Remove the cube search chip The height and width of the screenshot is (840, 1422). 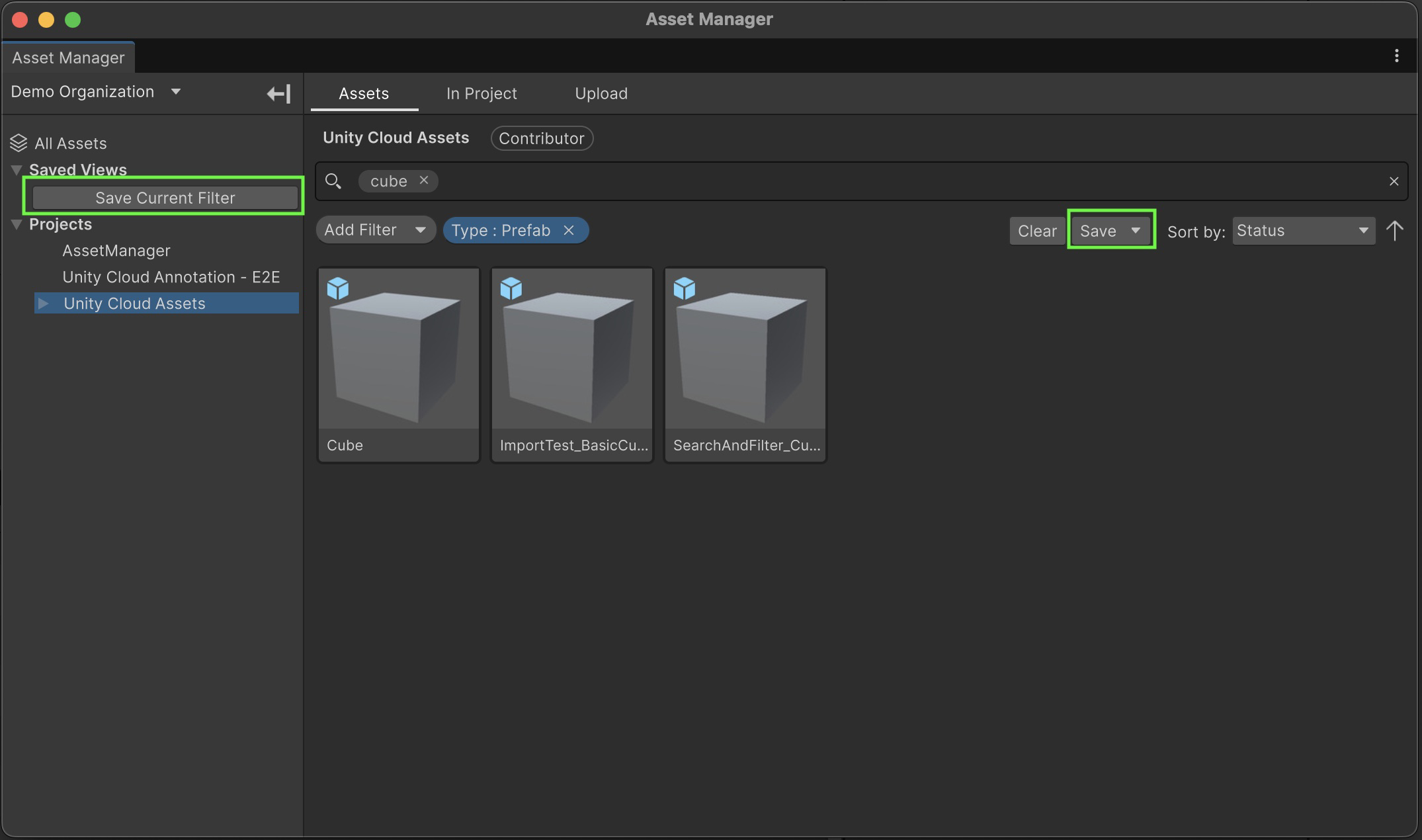pos(424,180)
